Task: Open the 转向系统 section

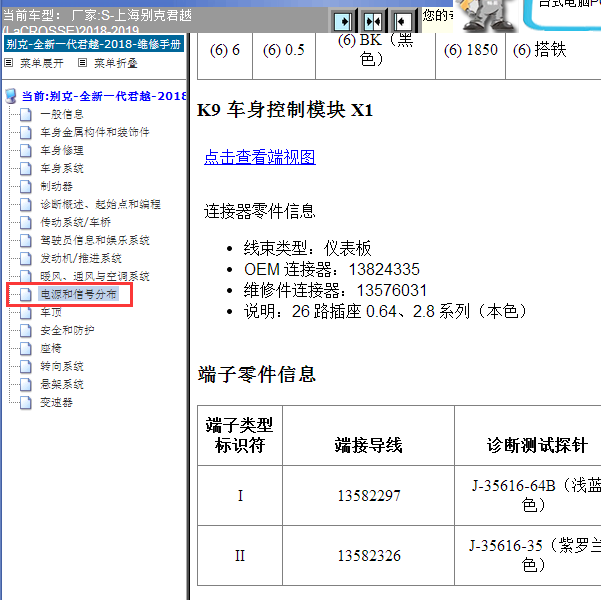Action: click(x=62, y=367)
